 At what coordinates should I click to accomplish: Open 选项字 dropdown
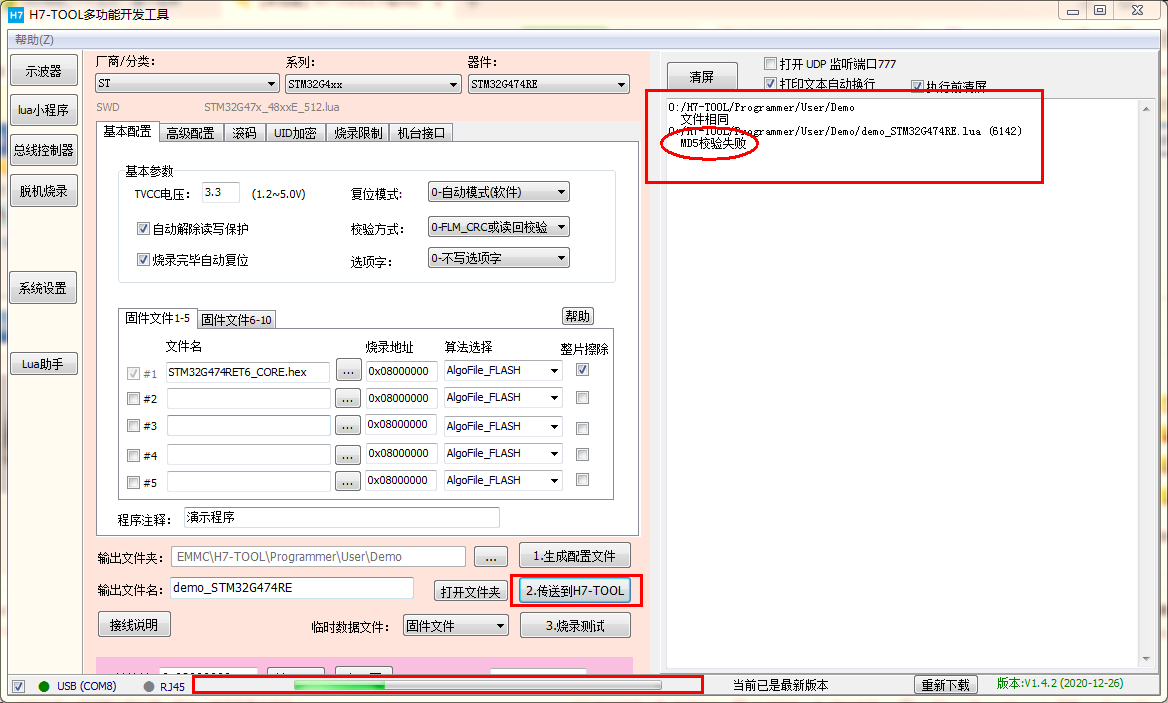[x=498, y=258]
